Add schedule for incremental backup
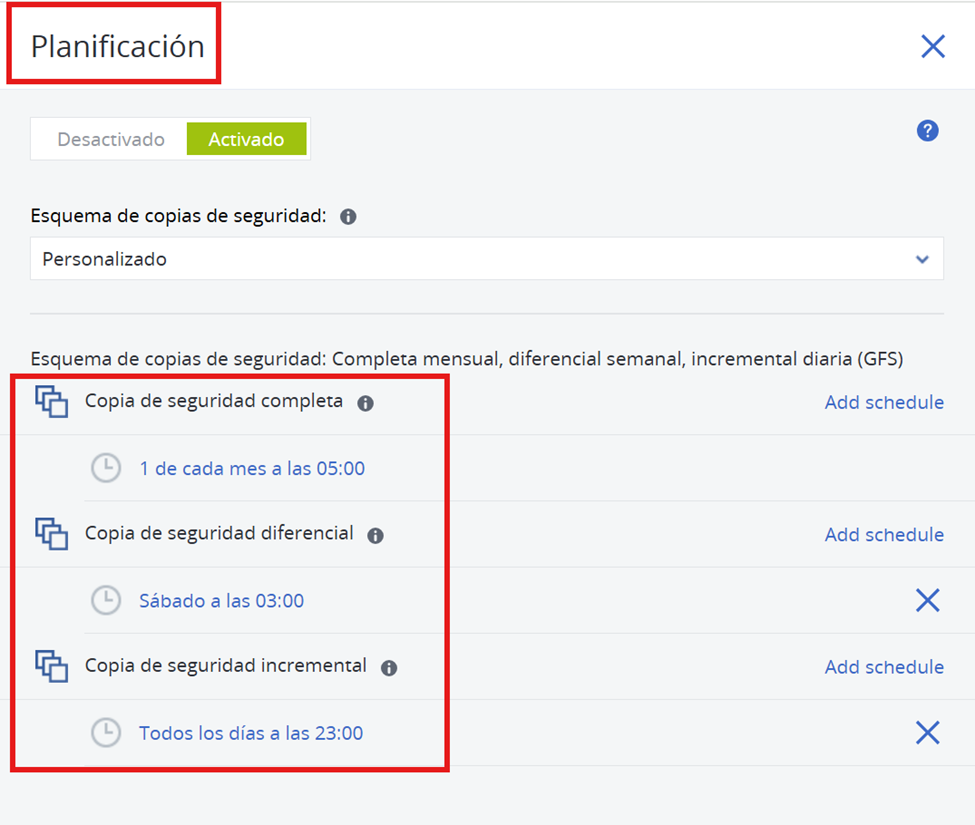 click(x=883, y=667)
